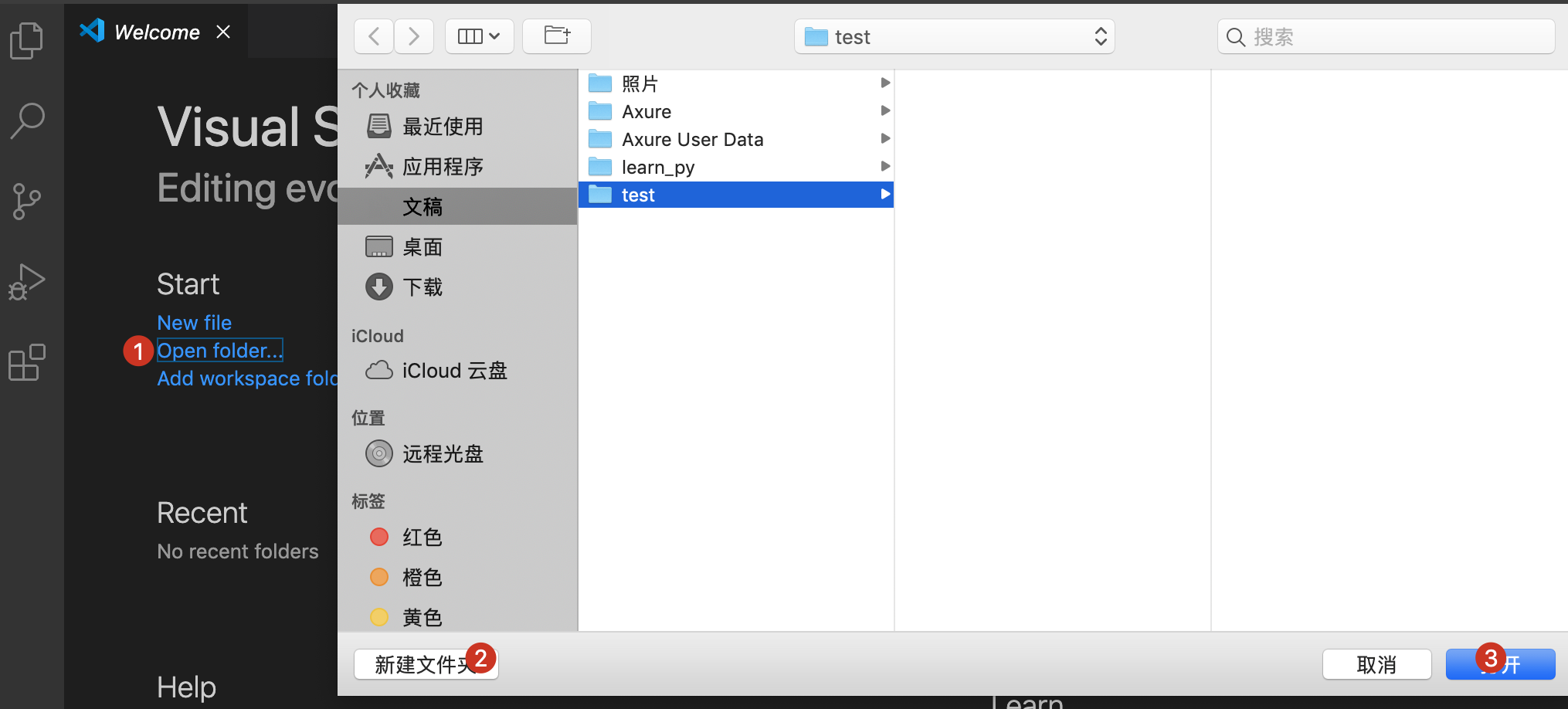Expand the learn_py folder arrow
Viewport: 1568px width, 709px height.
coord(885,166)
